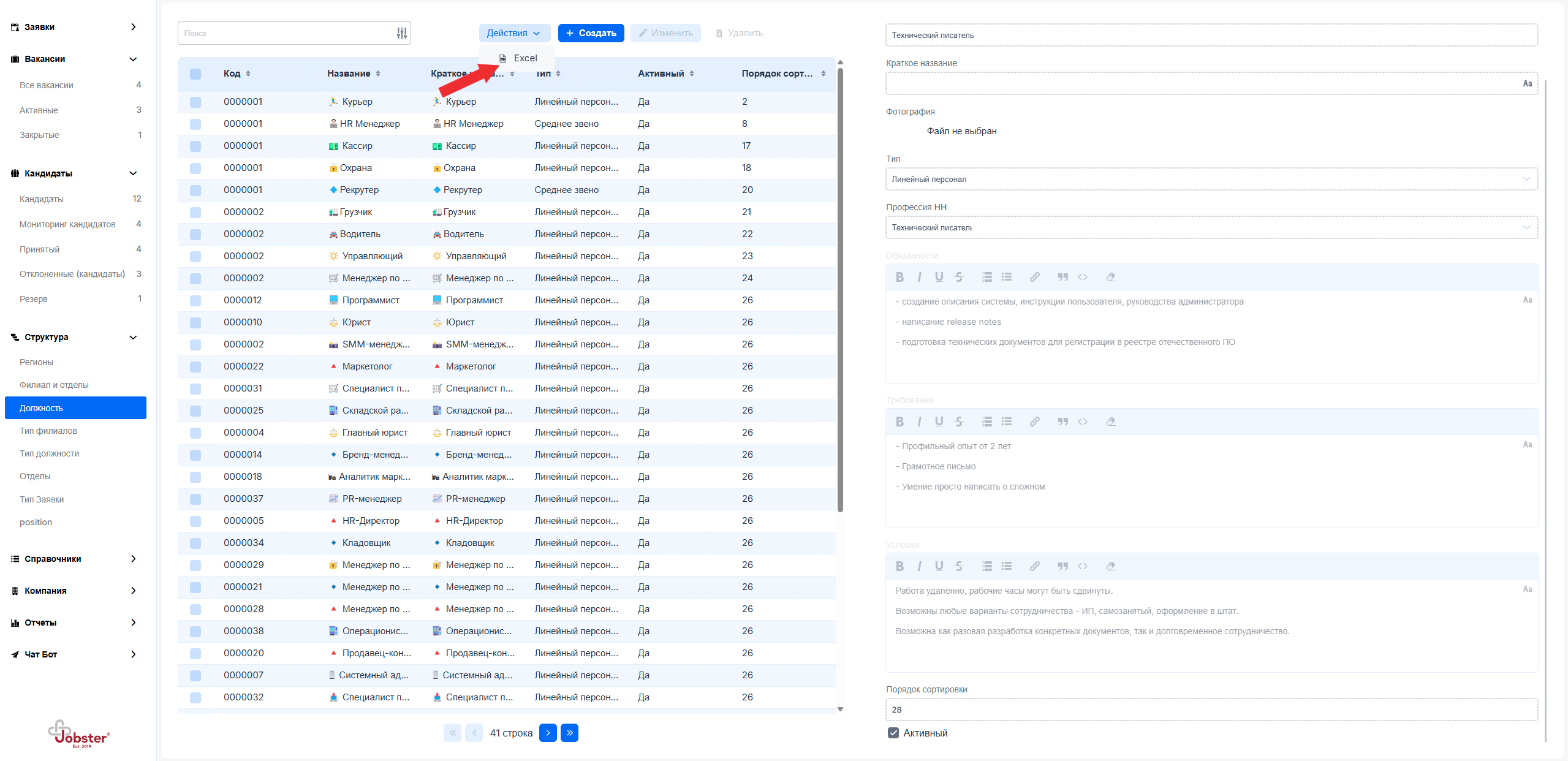Open the Тип dropdown with Линейный персонал
This screenshot has width=1568, height=761.
[x=1211, y=179]
